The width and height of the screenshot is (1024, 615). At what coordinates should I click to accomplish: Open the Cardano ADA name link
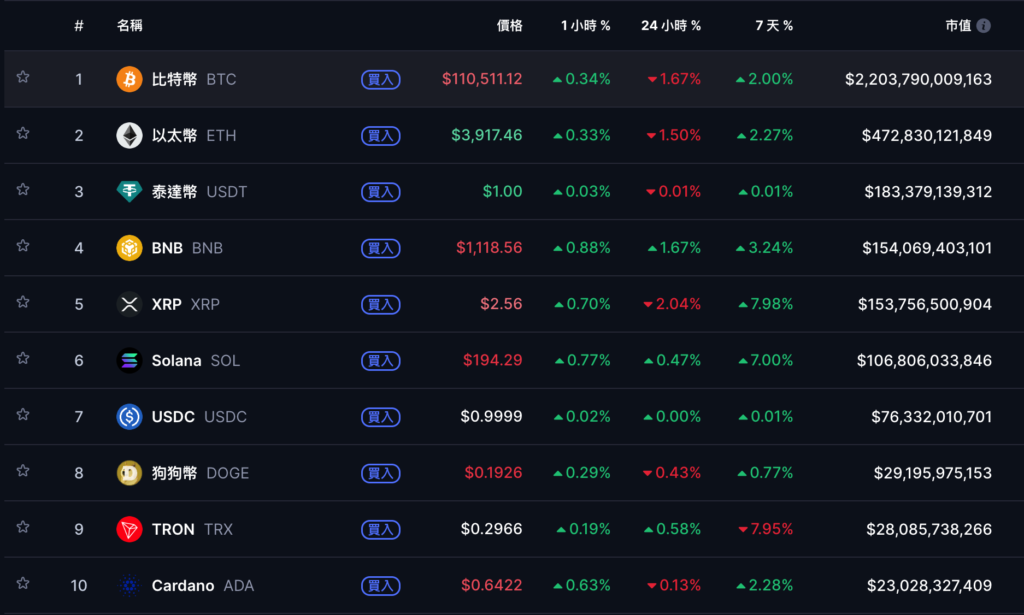202,586
